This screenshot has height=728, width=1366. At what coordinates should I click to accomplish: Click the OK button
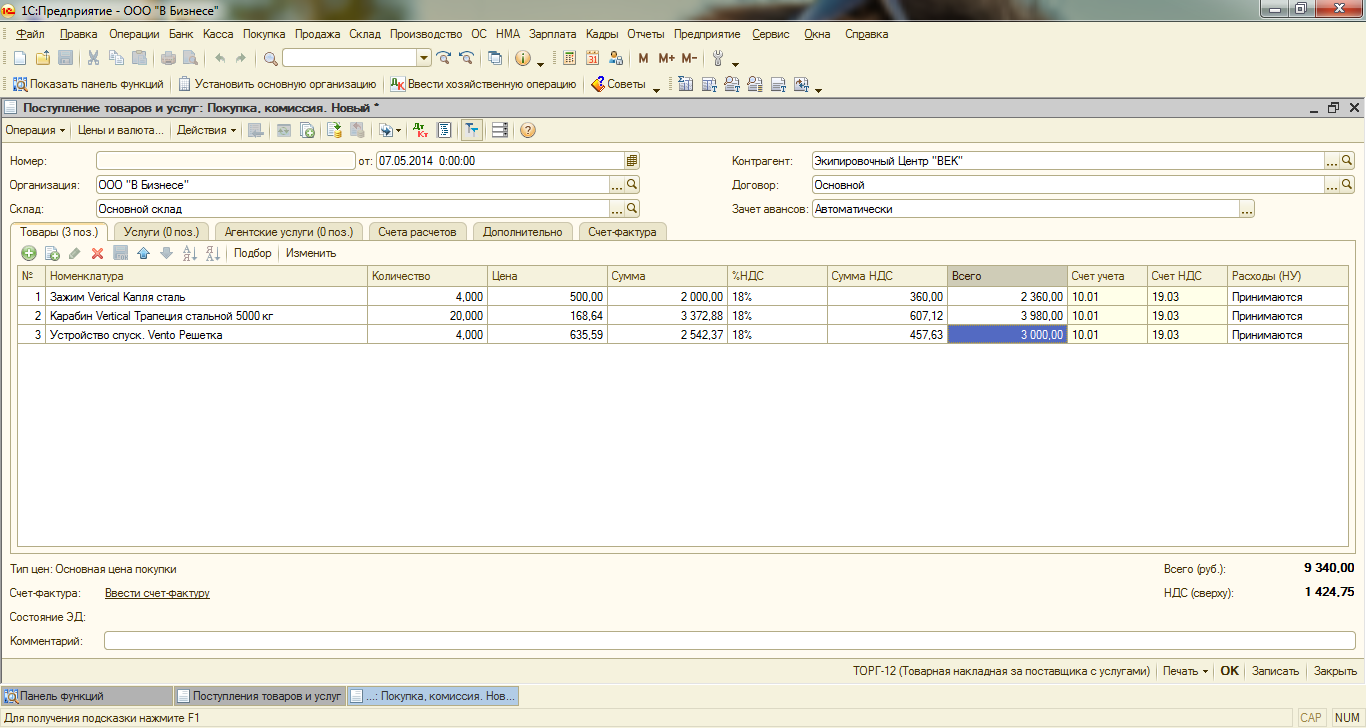click(1229, 671)
